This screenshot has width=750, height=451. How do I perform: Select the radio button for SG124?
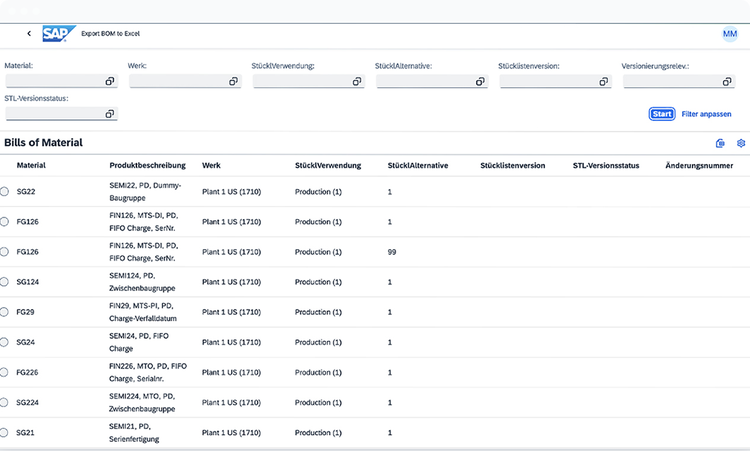(4, 282)
